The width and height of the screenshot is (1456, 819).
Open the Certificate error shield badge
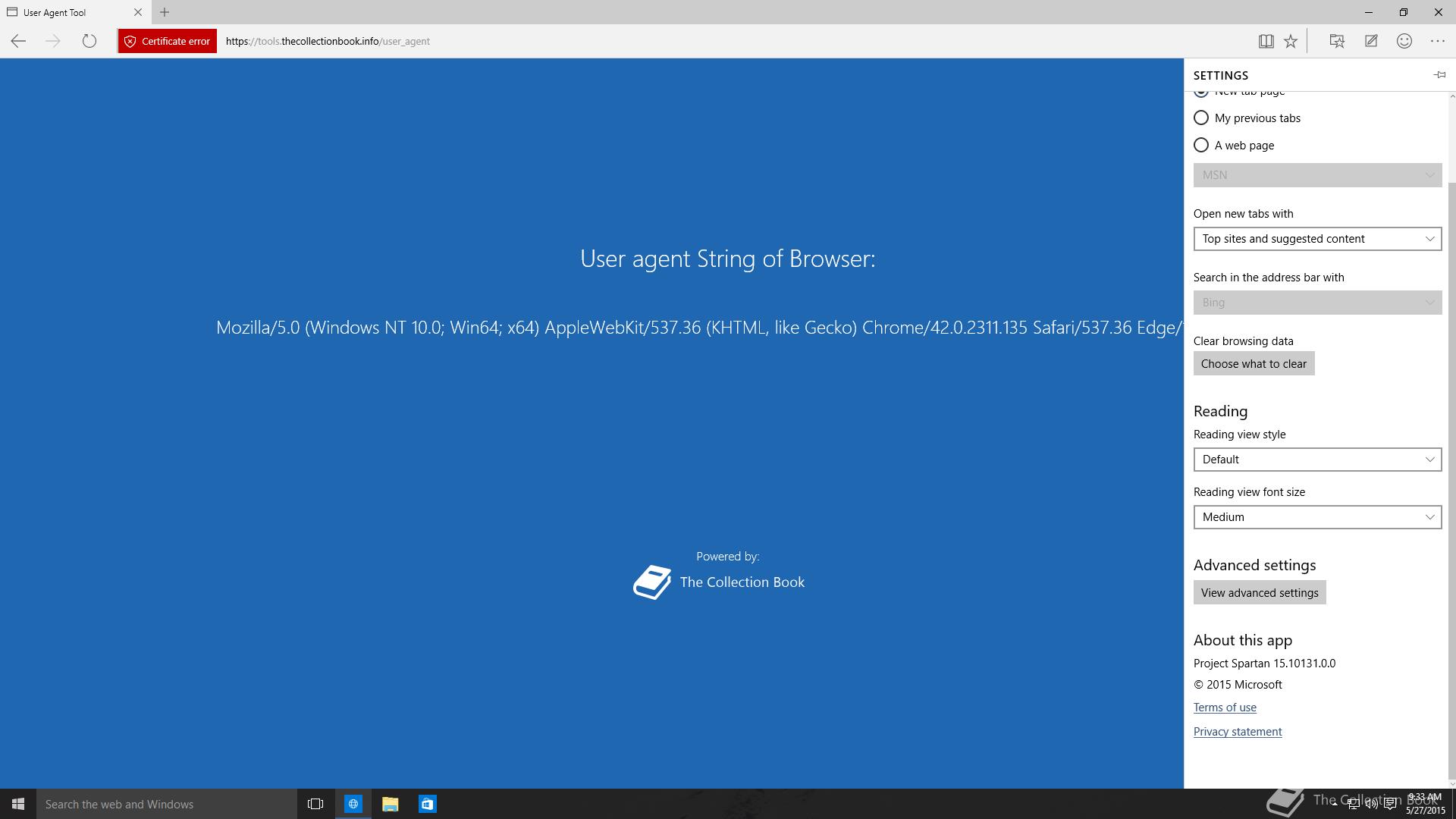[167, 41]
